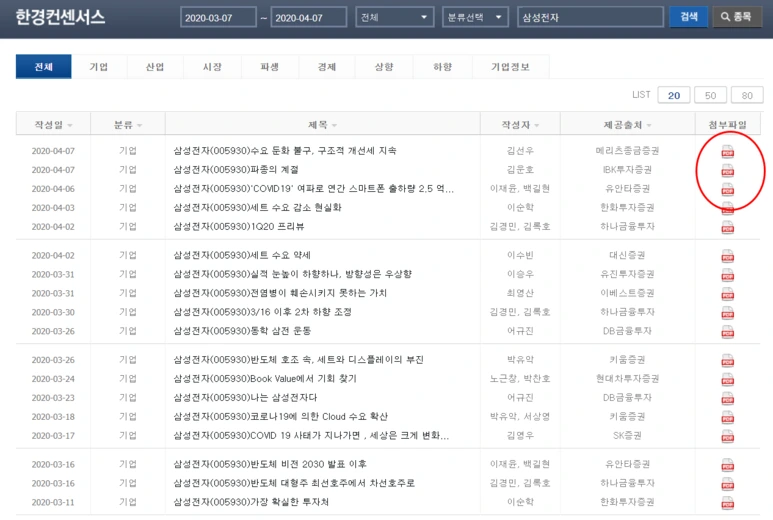This screenshot has height=520, width=773.
Task: Open PDF for '반도체 비전 2030 발표 이후'
Action: 727,465
